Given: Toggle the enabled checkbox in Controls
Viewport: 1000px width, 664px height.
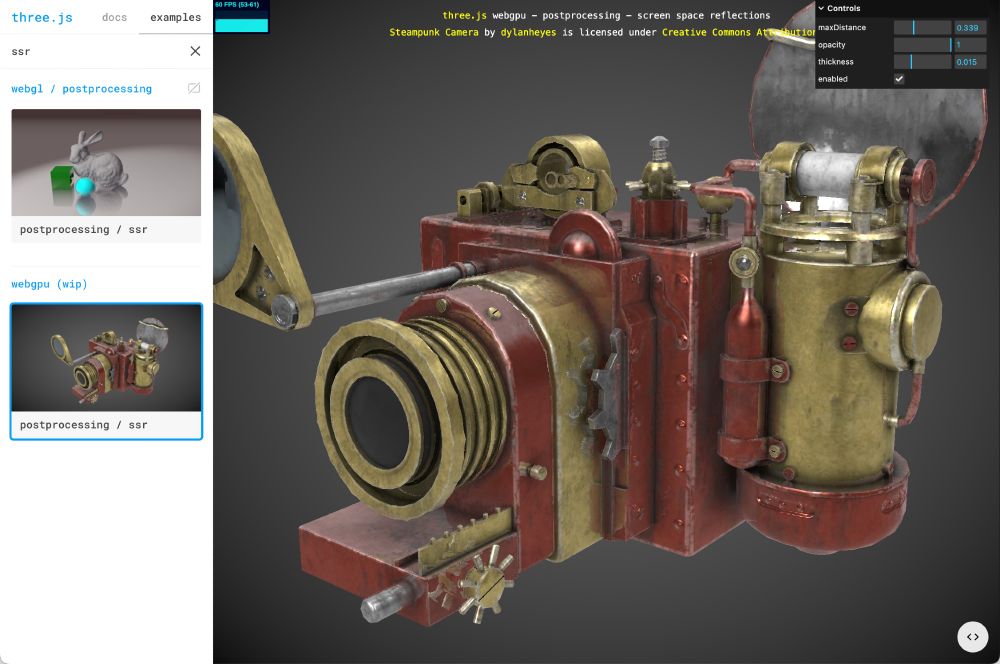Looking at the screenshot, I should 899,78.
